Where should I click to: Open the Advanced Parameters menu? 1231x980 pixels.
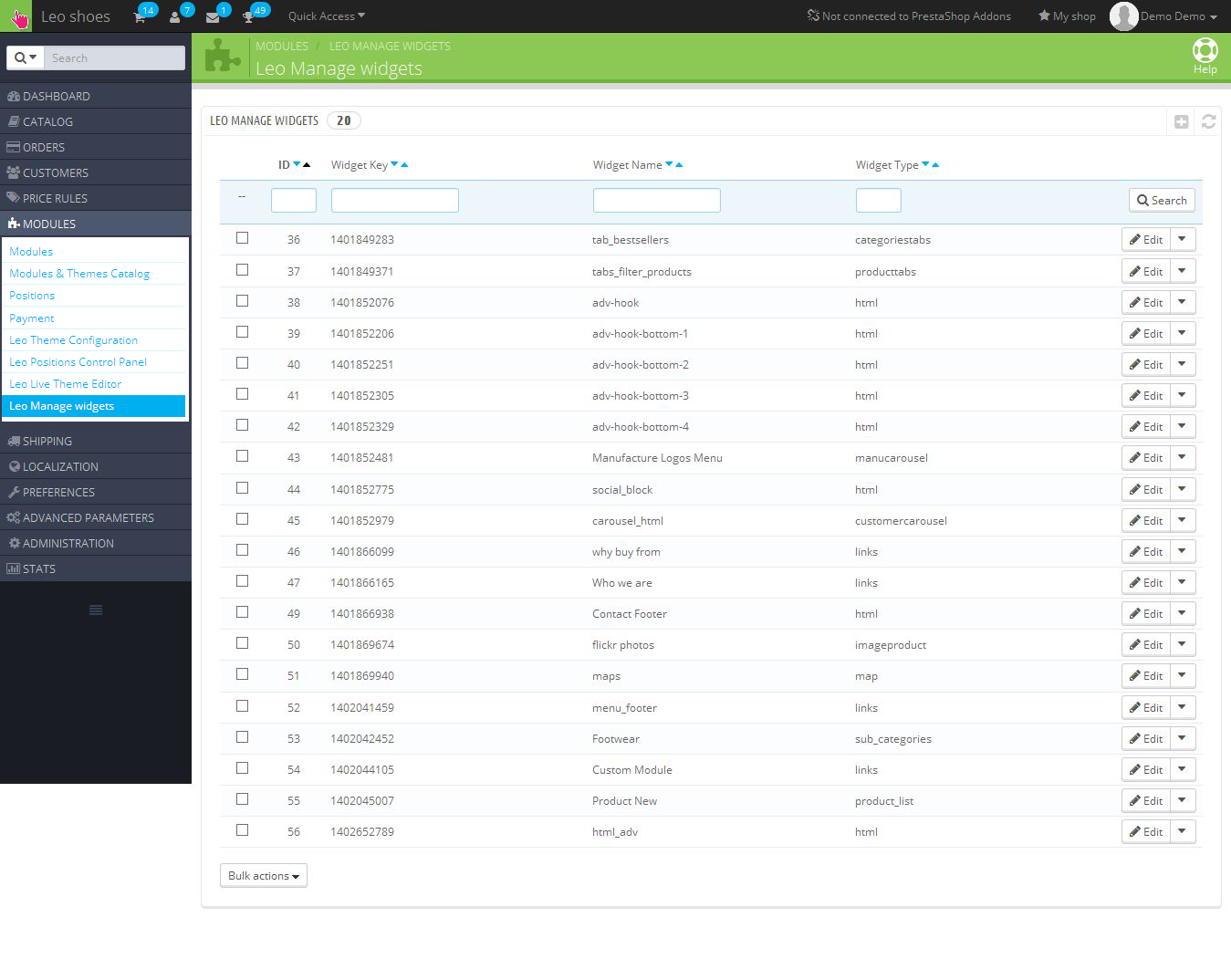click(x=96, y=517)
